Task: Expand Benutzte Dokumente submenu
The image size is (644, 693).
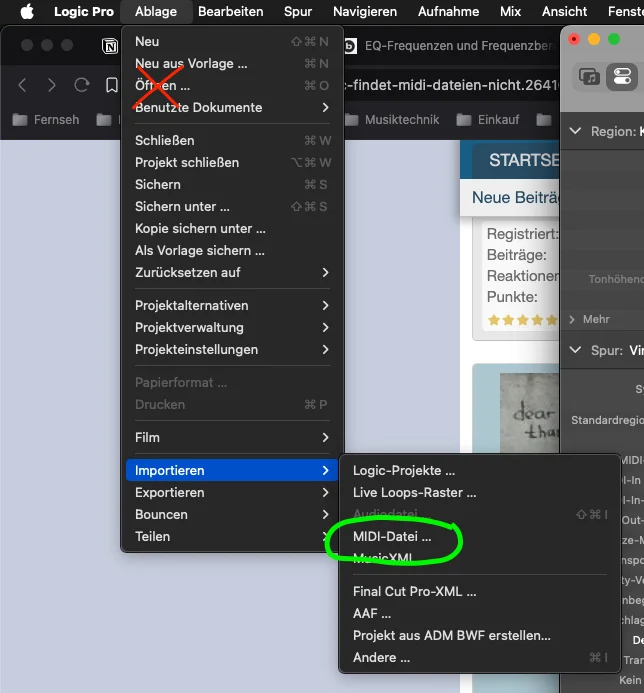Action: pos(232,107)
